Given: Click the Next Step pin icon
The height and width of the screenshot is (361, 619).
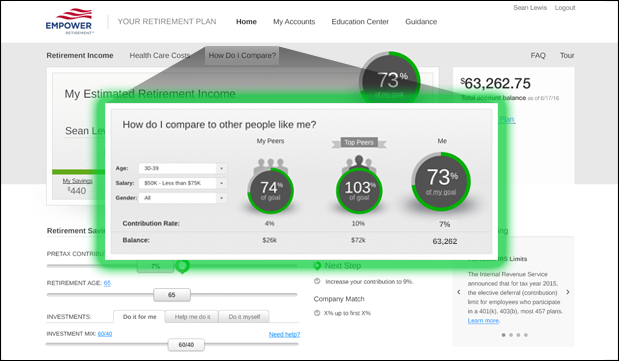Looking at the screenshot, I should tap(317, 266).
